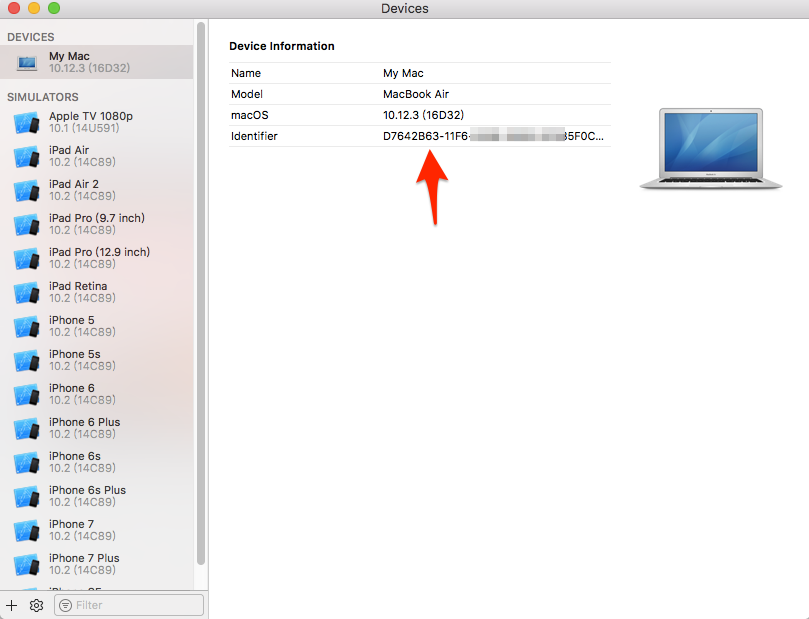809x619 pixels.
Task: Click 10.1 (14U591) version under Apple TV
Action: (x=84, y=128)
